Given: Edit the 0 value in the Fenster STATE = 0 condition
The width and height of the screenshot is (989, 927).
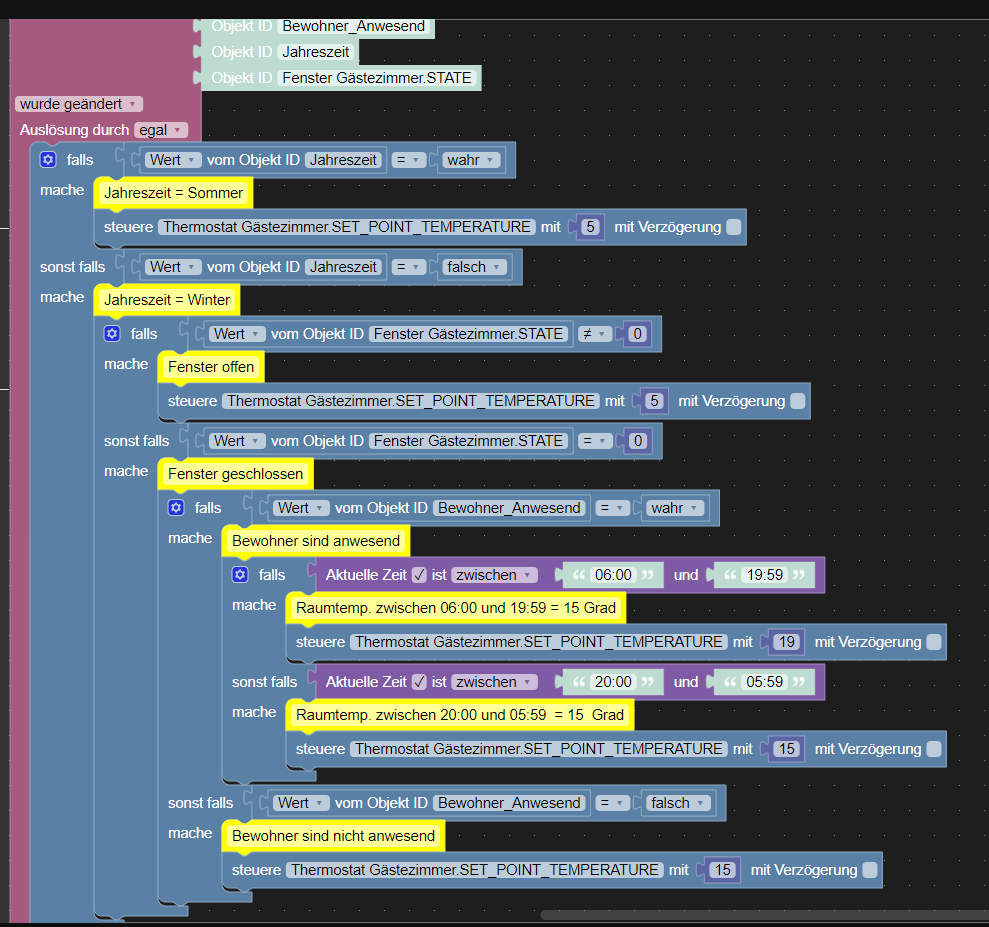Looking at the screenshot, I should click(x=637, y=441).
